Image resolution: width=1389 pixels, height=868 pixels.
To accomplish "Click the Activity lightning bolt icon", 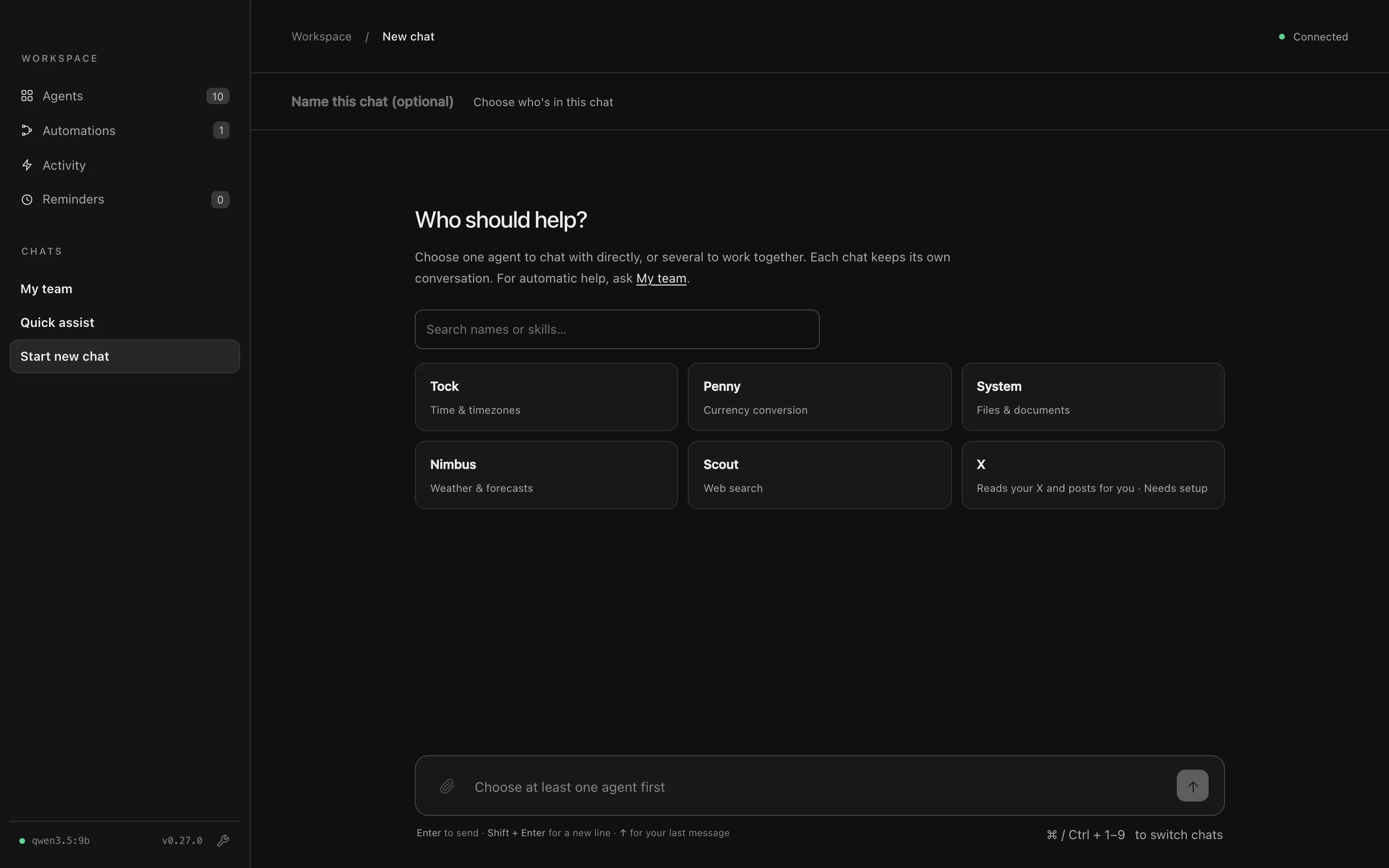I will 27,165.
